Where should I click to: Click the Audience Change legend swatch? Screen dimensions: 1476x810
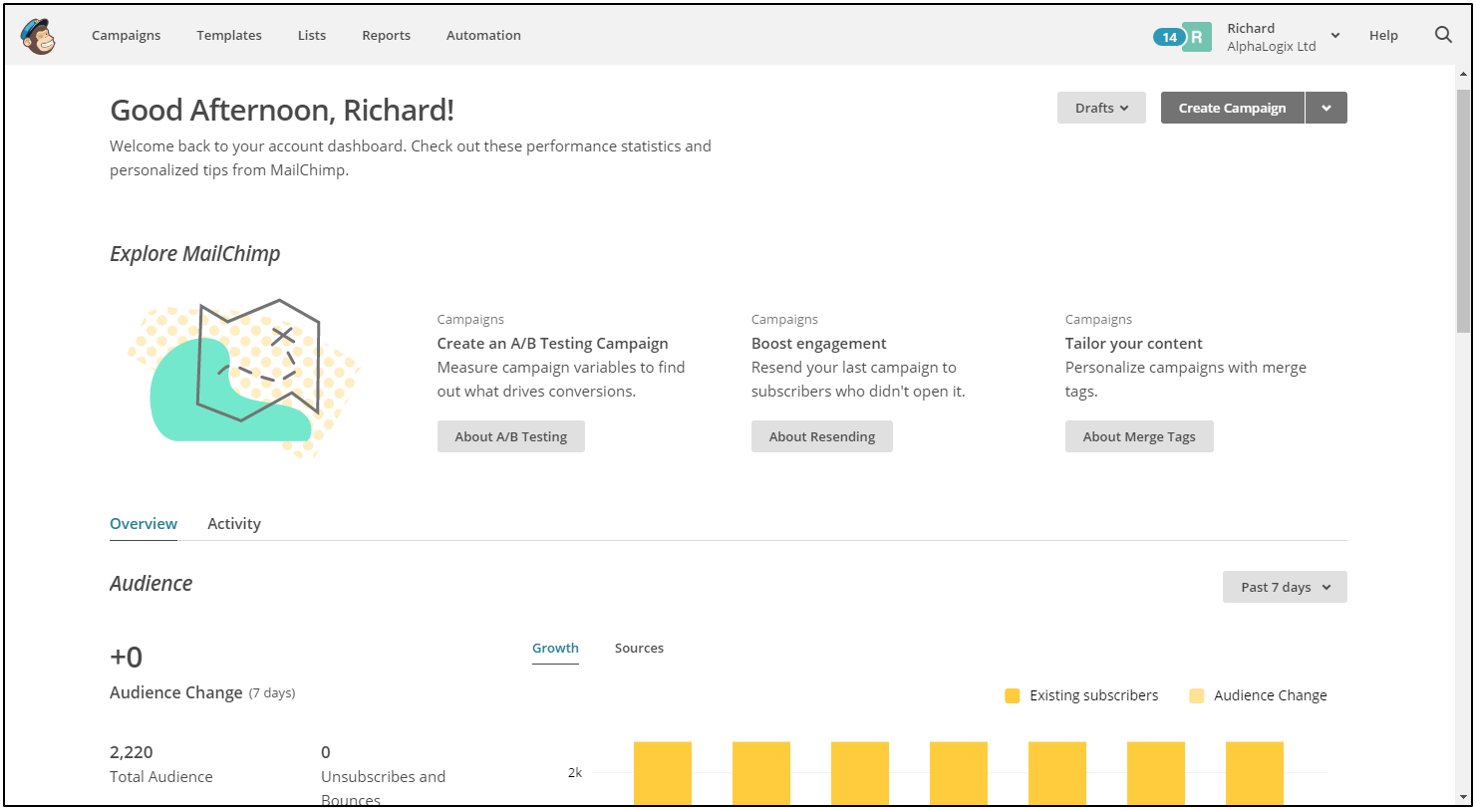(x=1197, y=696)
